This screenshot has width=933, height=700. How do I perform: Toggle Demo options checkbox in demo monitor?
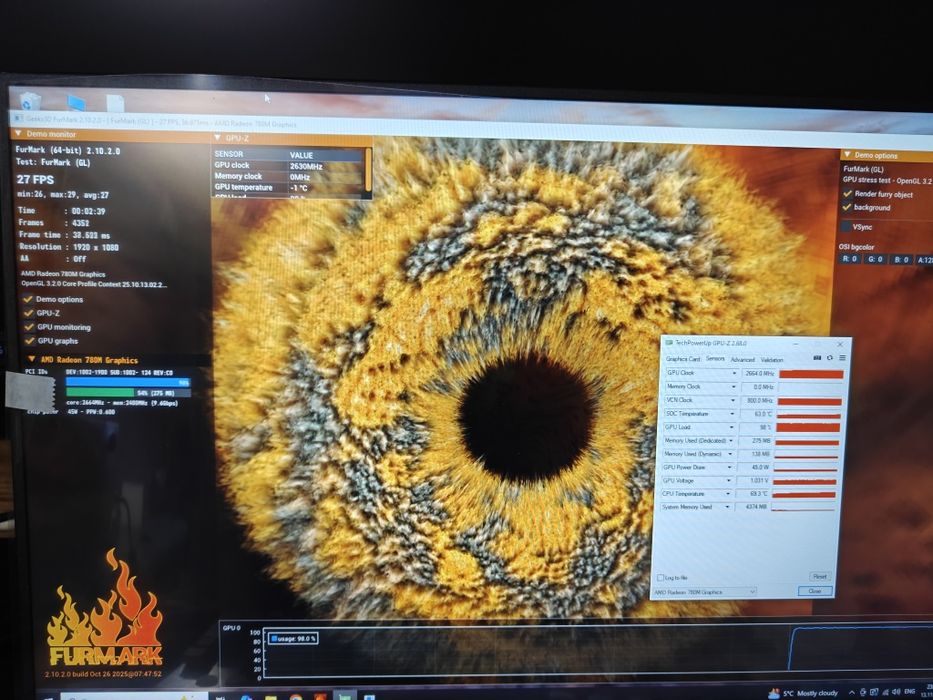[x=28, y=299]
